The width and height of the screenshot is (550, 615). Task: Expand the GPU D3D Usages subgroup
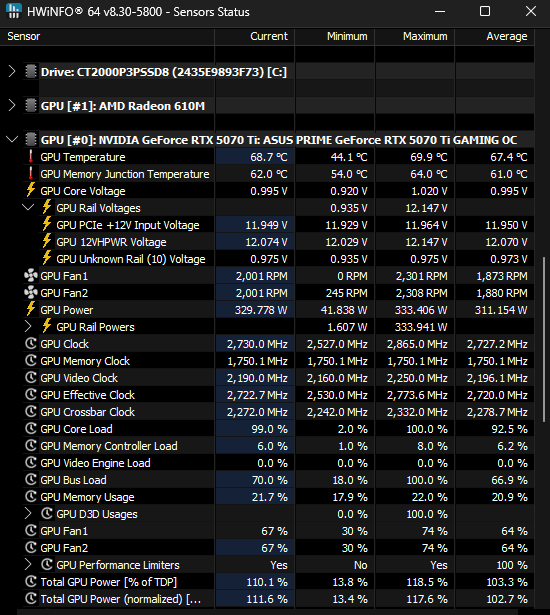[x=28, y=513]
